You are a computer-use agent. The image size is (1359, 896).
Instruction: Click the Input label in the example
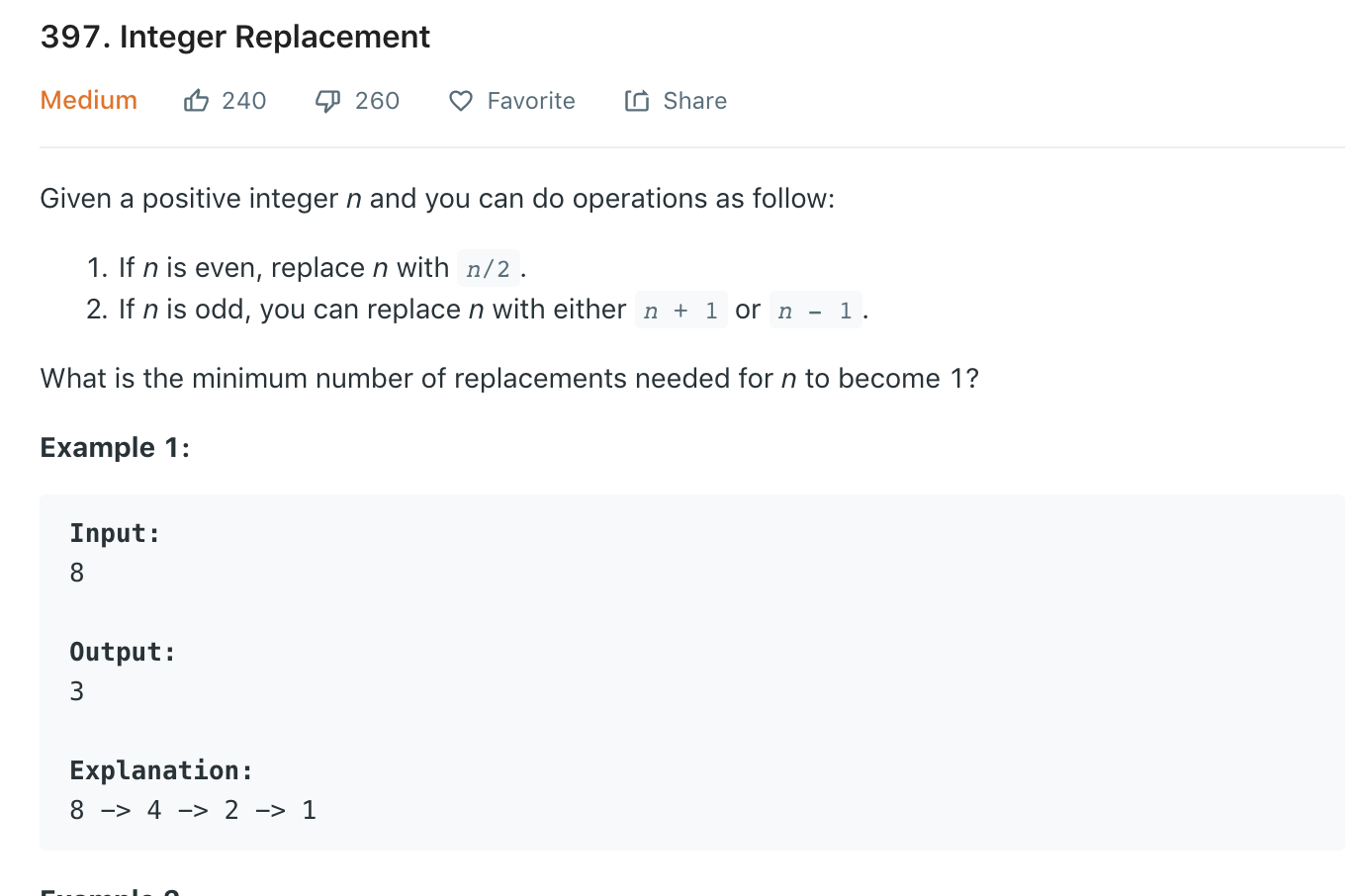[x=115, y=533]
